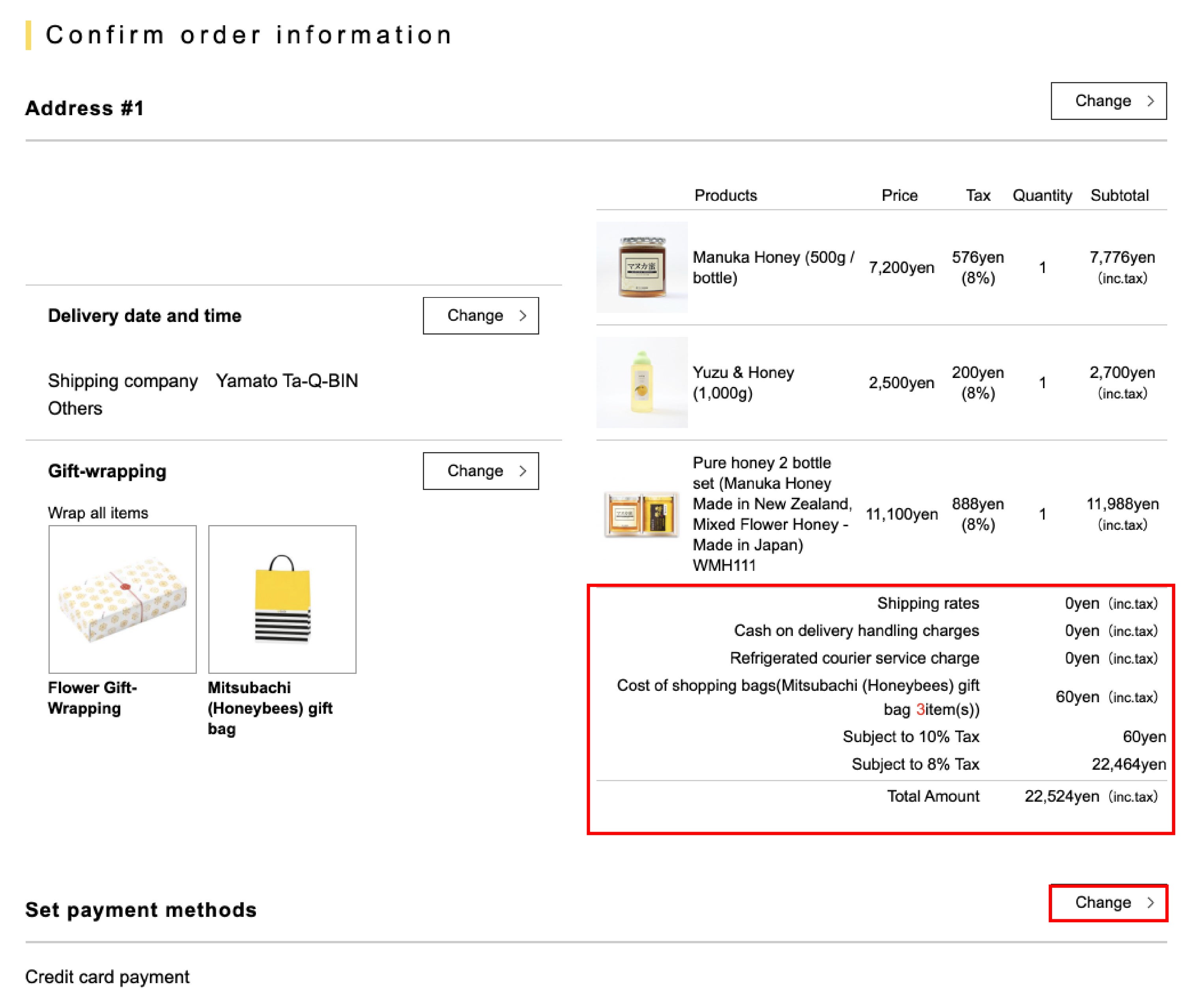Click the Address #1 heading
1200x1008 pixels.
[x=84, y=108]
